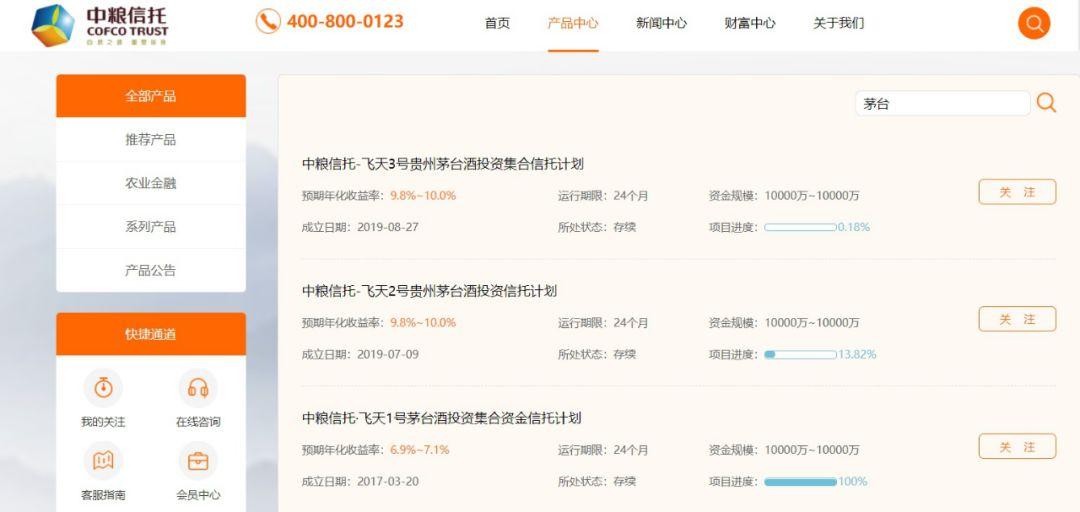Follow 飞天1号 product with 关注 button
1080x512 pixels.
[x=1017, y=447]
